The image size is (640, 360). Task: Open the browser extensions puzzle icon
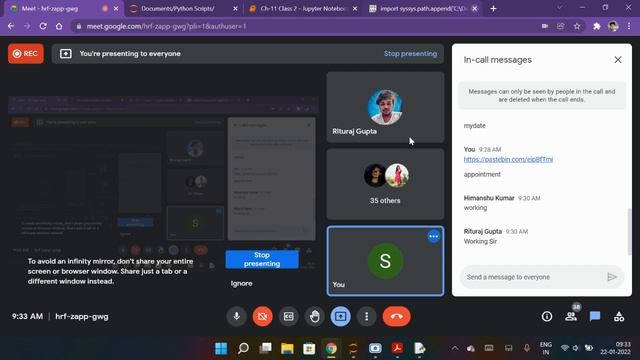click(597, 26)
